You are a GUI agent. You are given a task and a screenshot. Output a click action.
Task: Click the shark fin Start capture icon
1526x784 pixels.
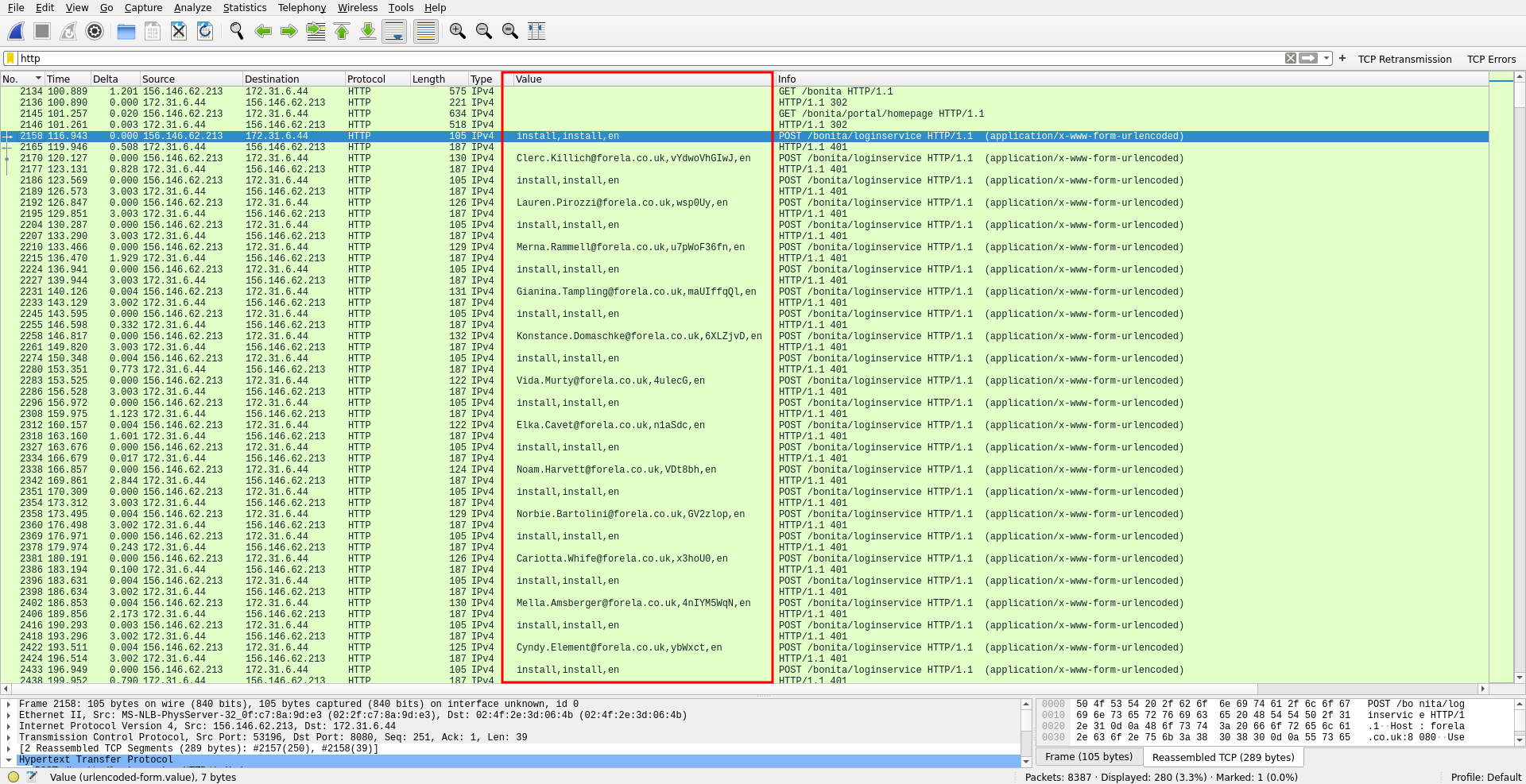16,31
